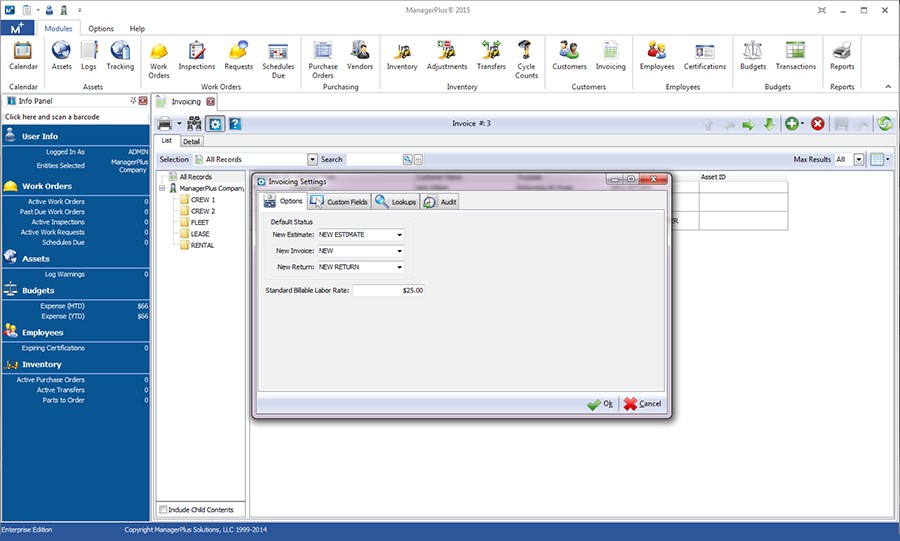This screenshot has width=900, height=541.
Task: Cancel the Invoicing Settings dialog
Action: (x=642, y=404)
